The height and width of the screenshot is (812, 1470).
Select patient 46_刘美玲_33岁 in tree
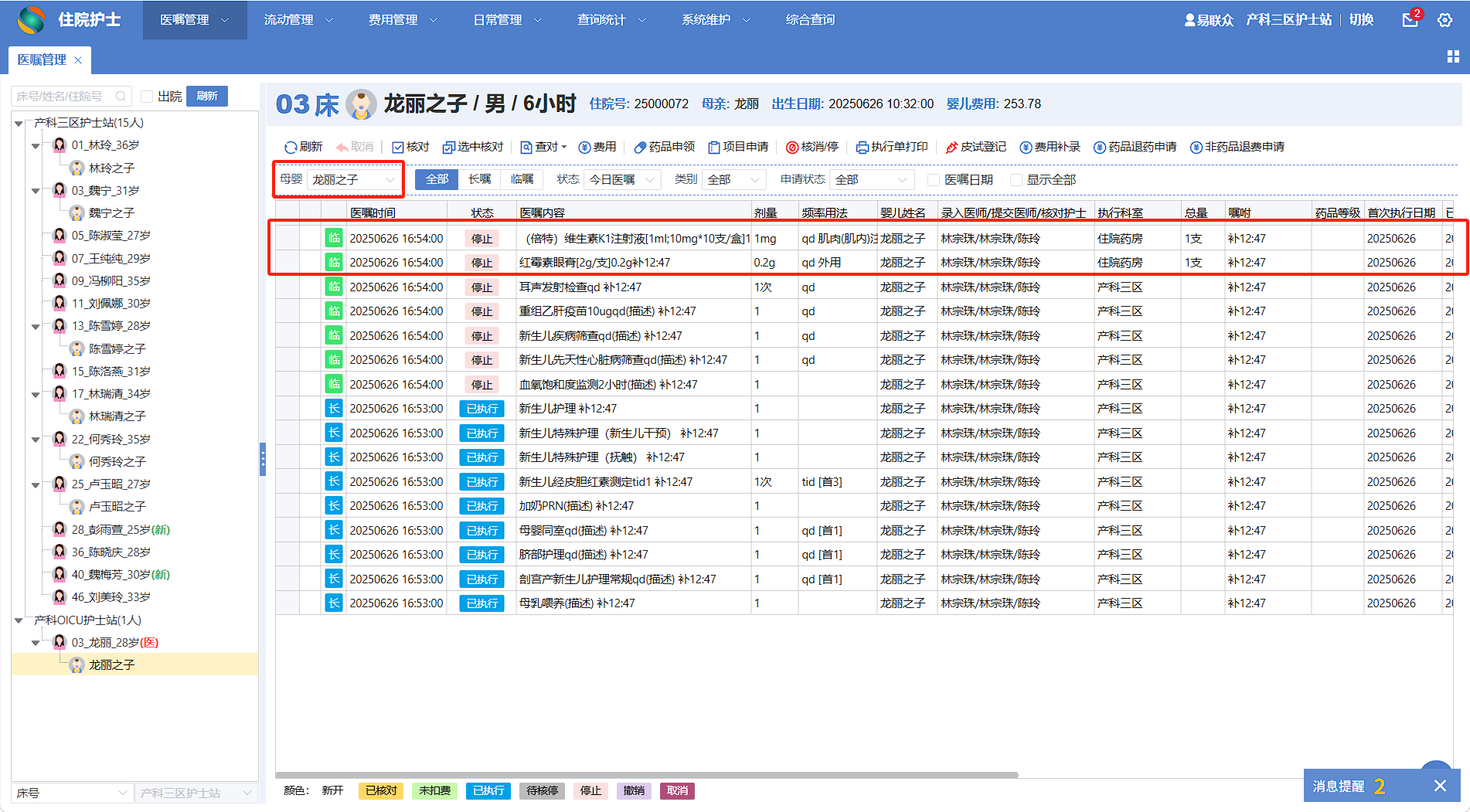111,596
